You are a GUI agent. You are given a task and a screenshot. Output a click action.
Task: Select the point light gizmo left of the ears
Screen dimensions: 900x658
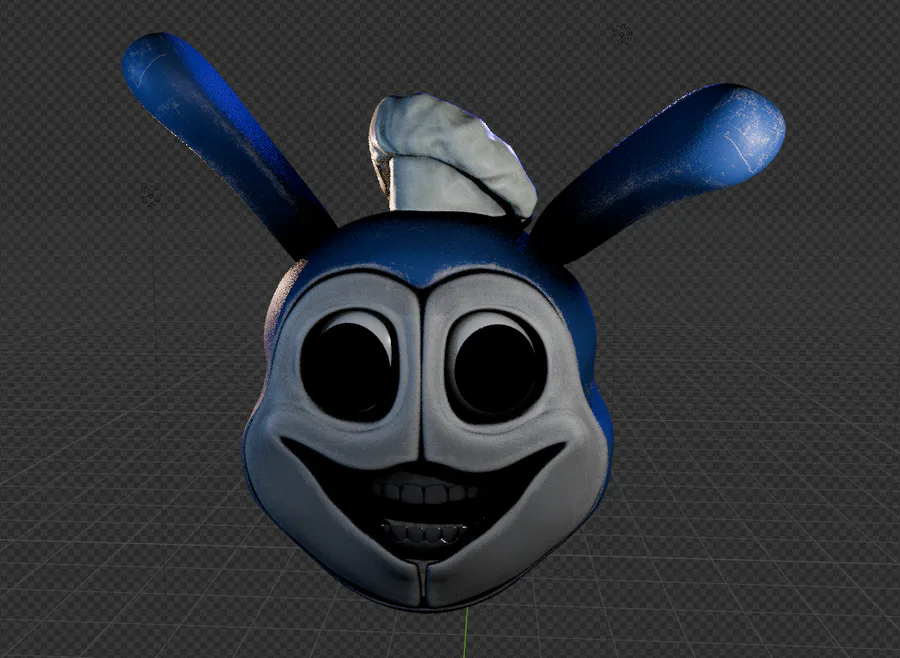tap(151, 196)
